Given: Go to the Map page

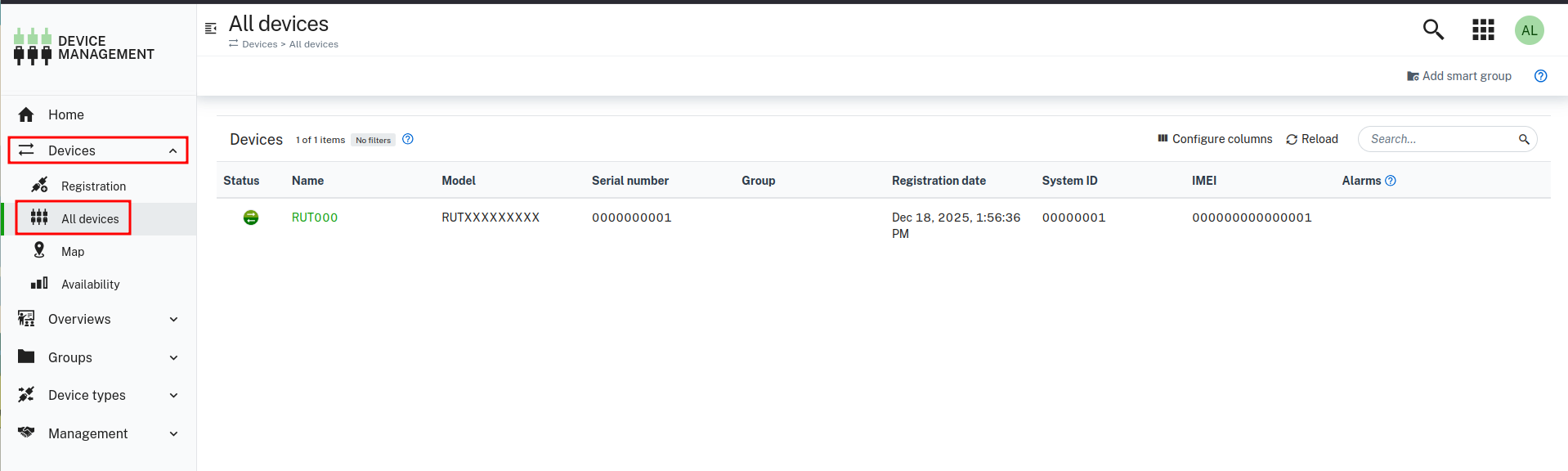Looking at the screenshot, I should (x=73, y=252).
